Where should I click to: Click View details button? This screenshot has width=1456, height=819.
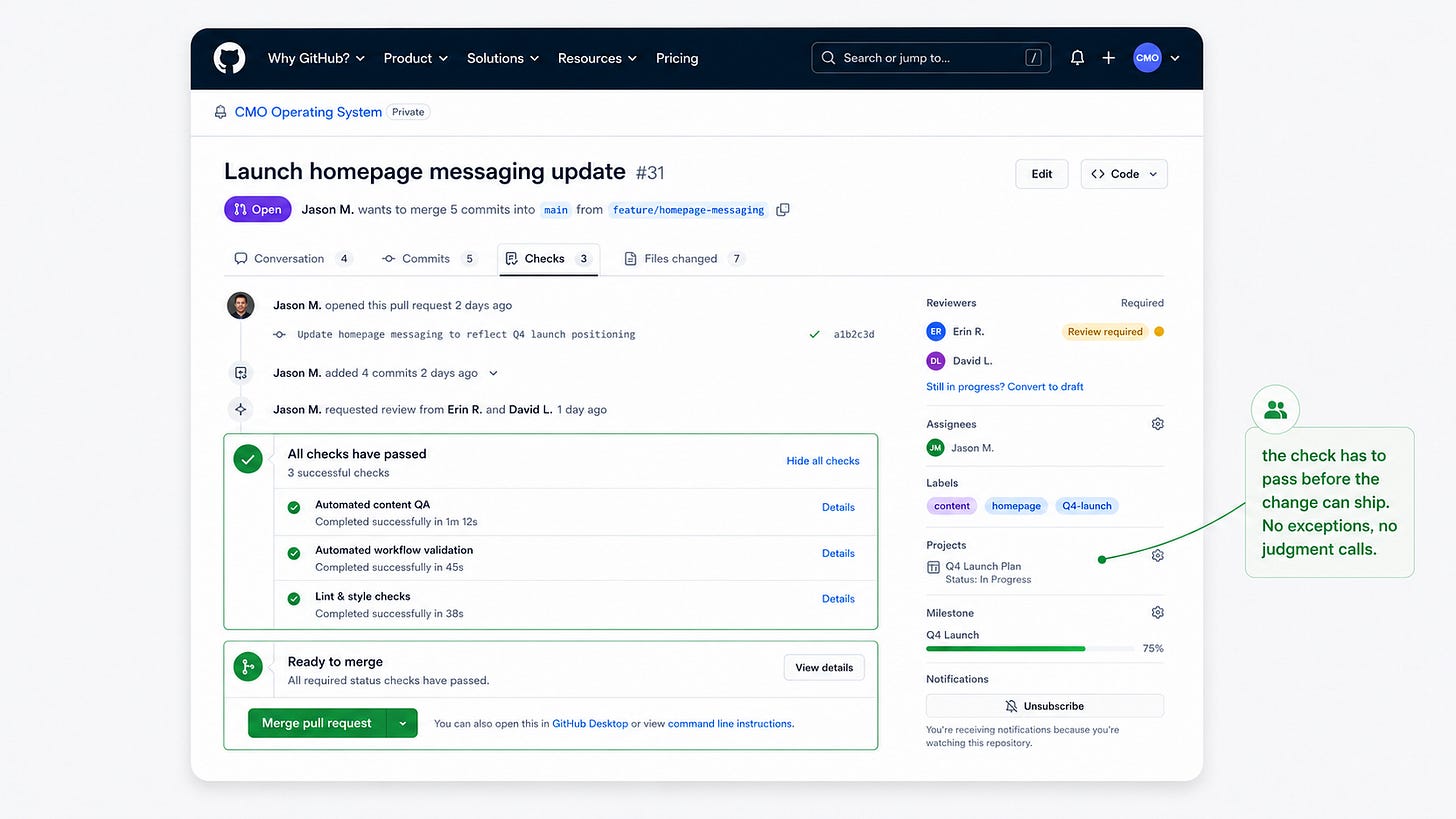pyautogui.click(x=824, y=668)
